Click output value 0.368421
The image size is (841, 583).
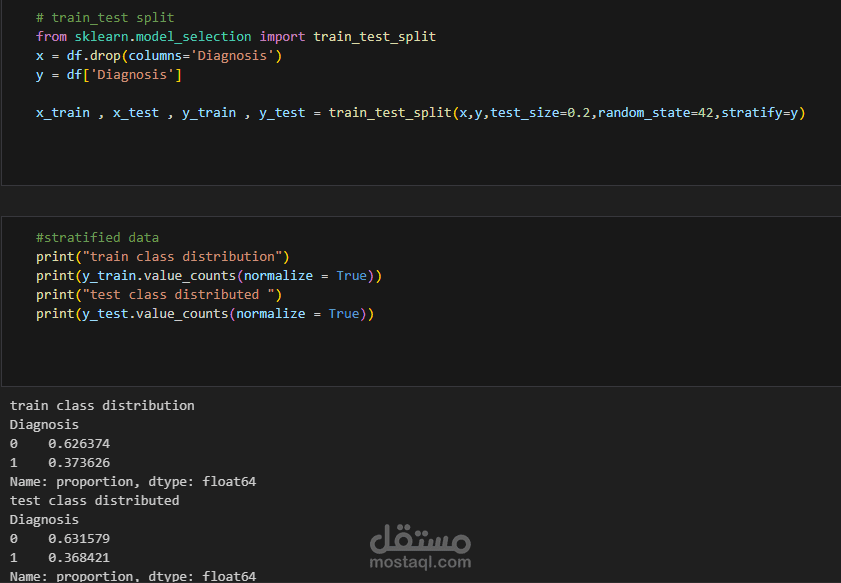(x=79, y=557)
